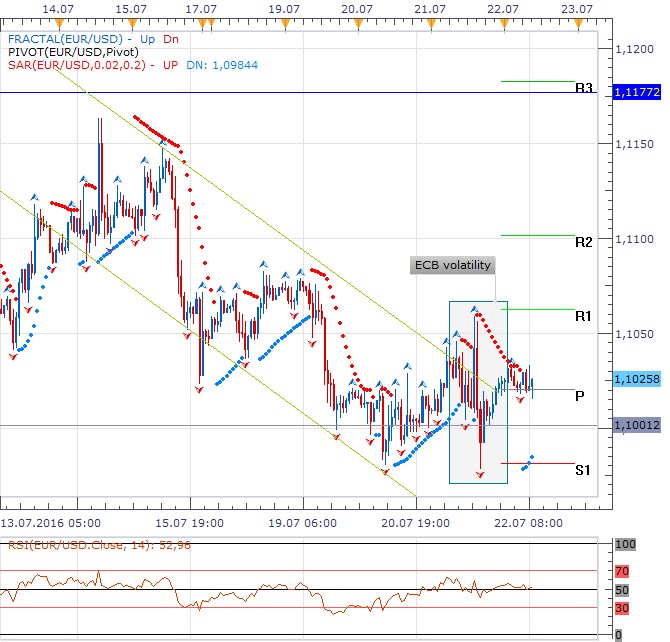
Task: Click the orange event marker under 21.07
Action: pyautogui.click(x=430, y=21)
